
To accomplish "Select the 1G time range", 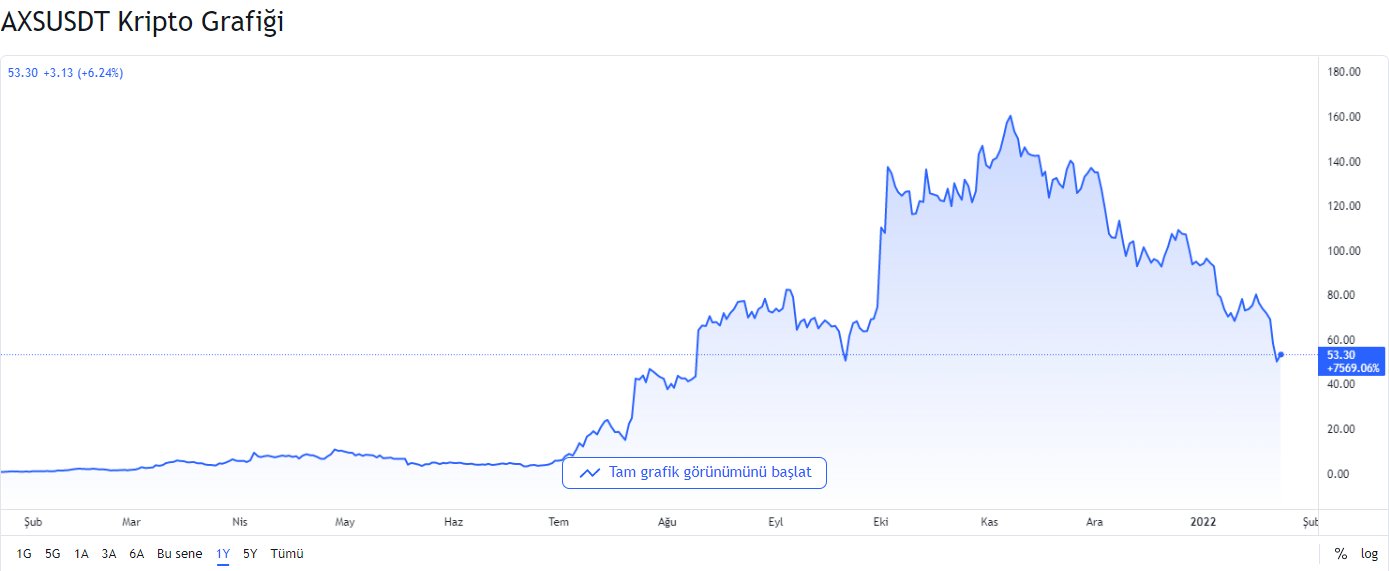I will tap(24, 553).
